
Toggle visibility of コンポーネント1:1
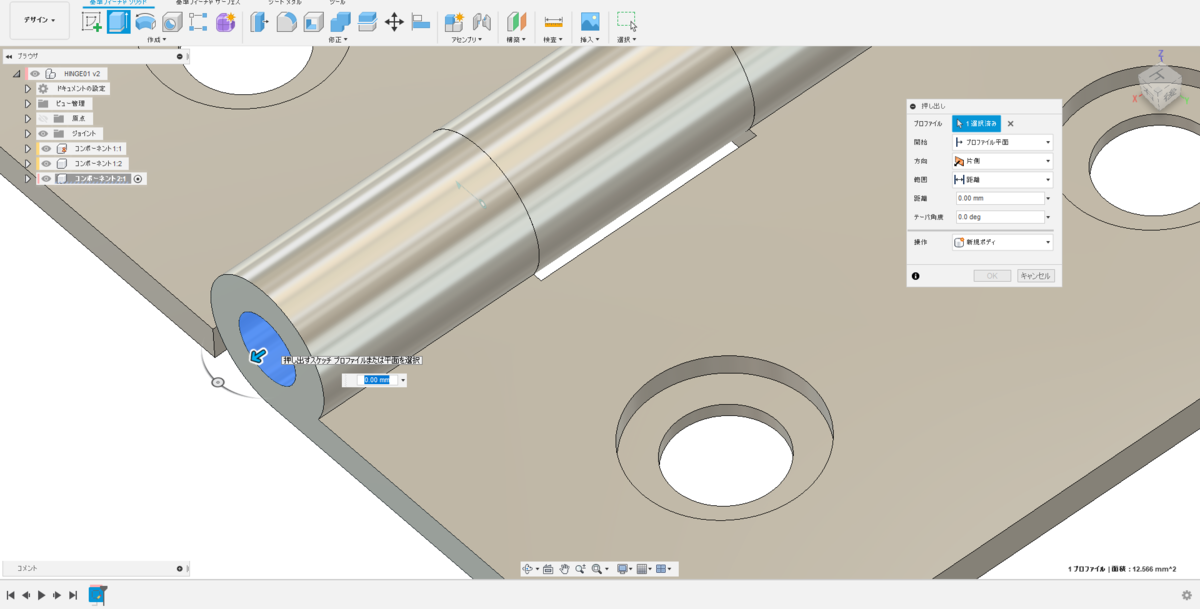pyautogui.click(x=46, y=148)
